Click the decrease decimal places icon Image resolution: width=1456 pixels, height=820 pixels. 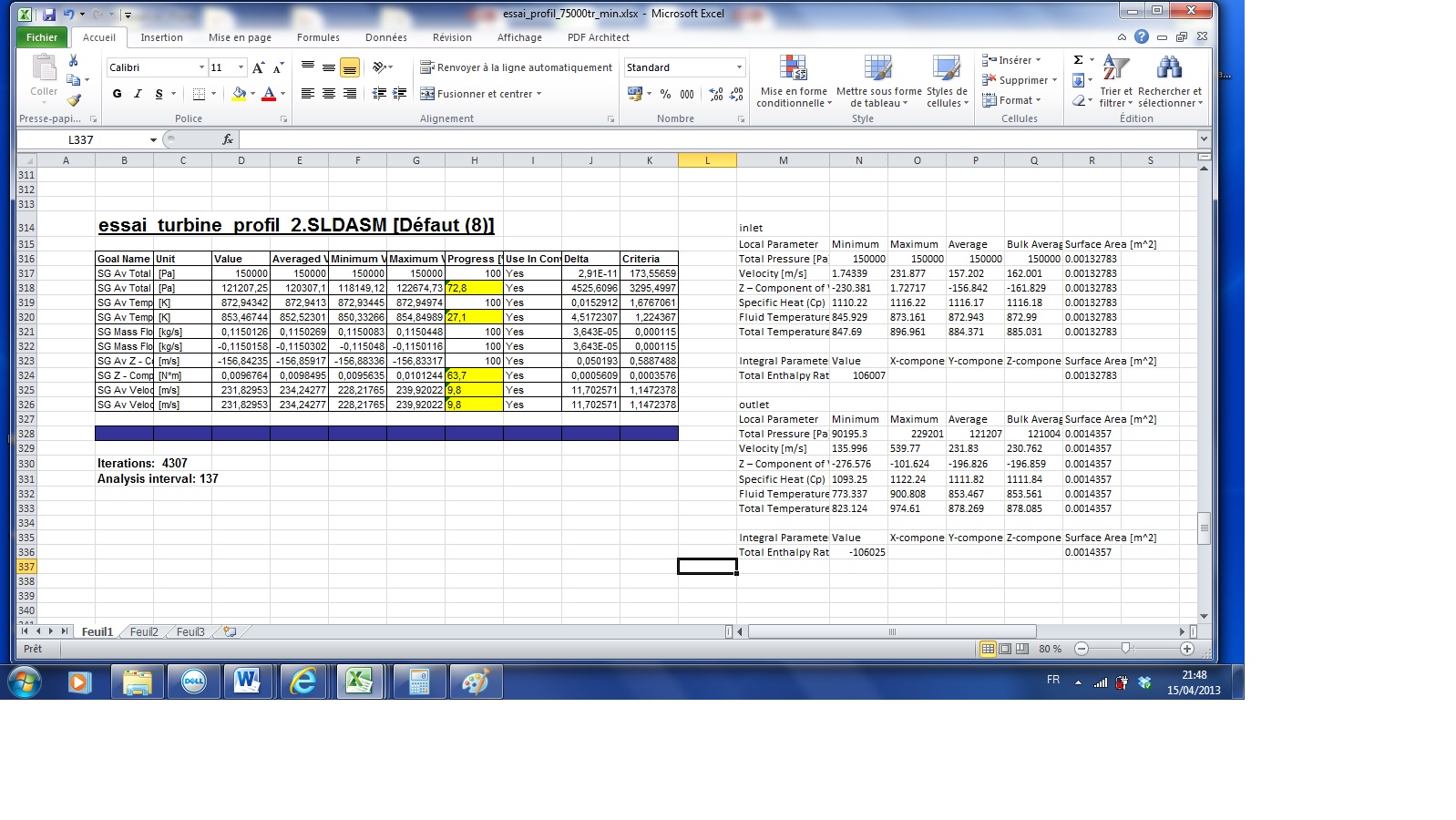736,94
